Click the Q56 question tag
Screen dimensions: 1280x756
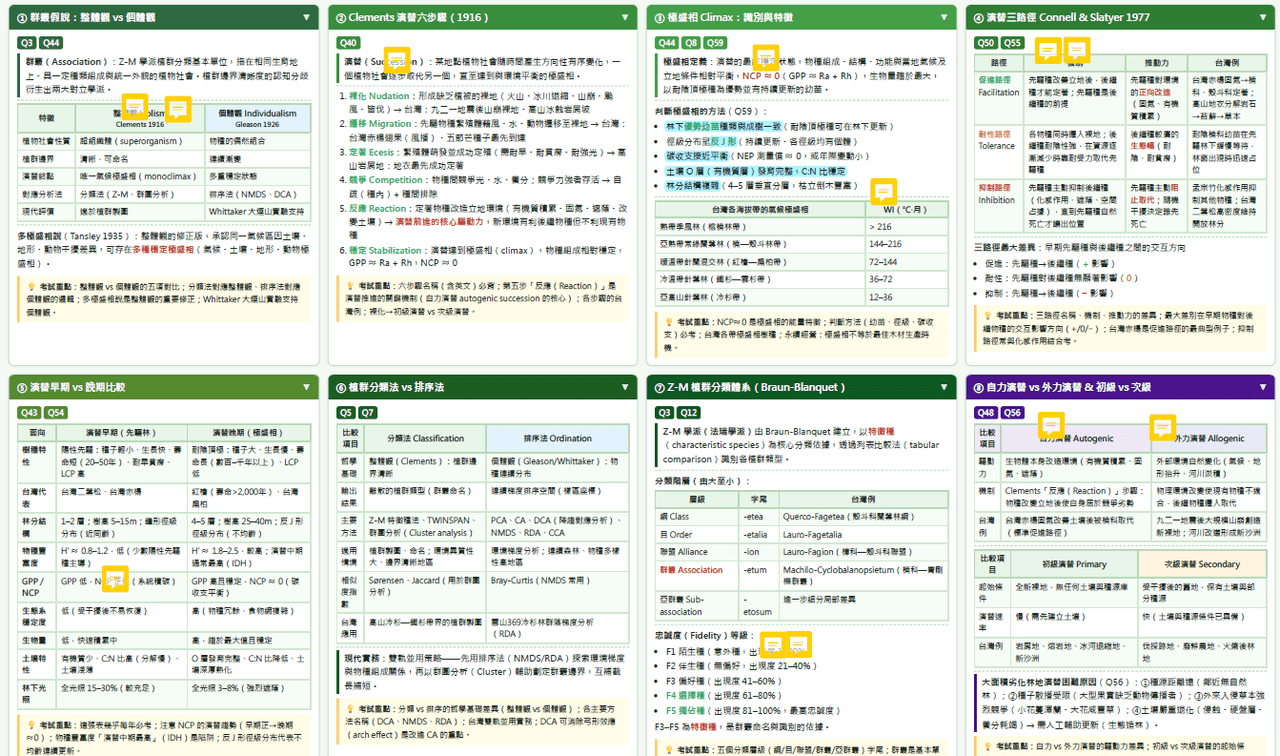click(1012, 412)
